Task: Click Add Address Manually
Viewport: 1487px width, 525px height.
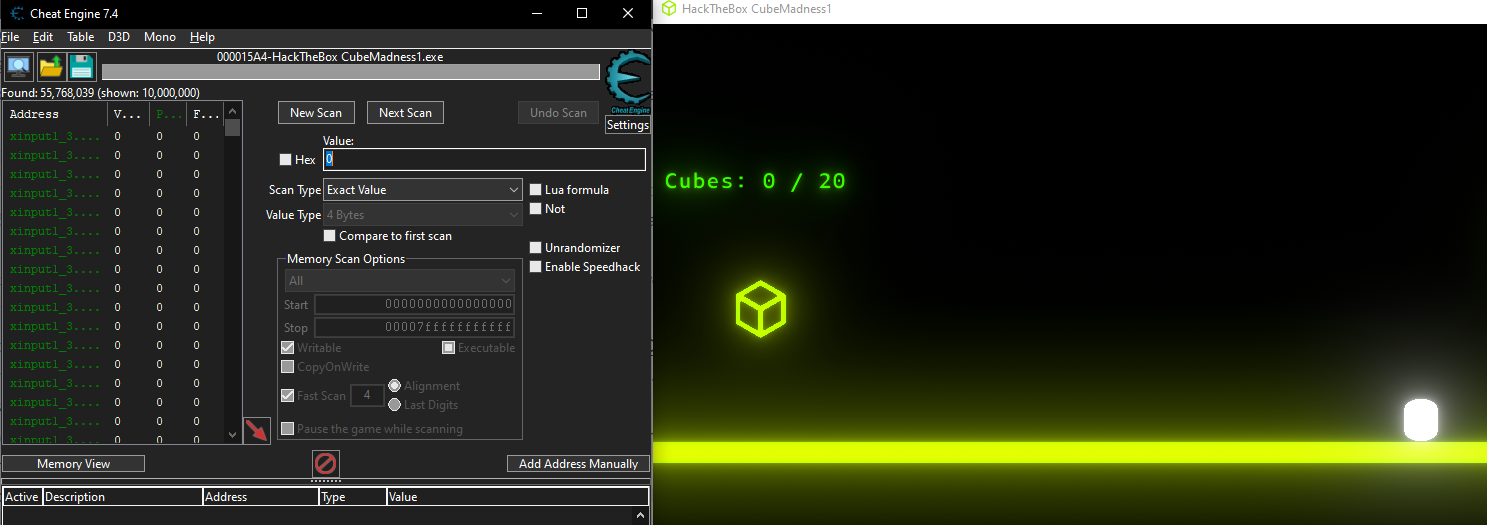Action: pyautogui.click(x=579, y=464)
